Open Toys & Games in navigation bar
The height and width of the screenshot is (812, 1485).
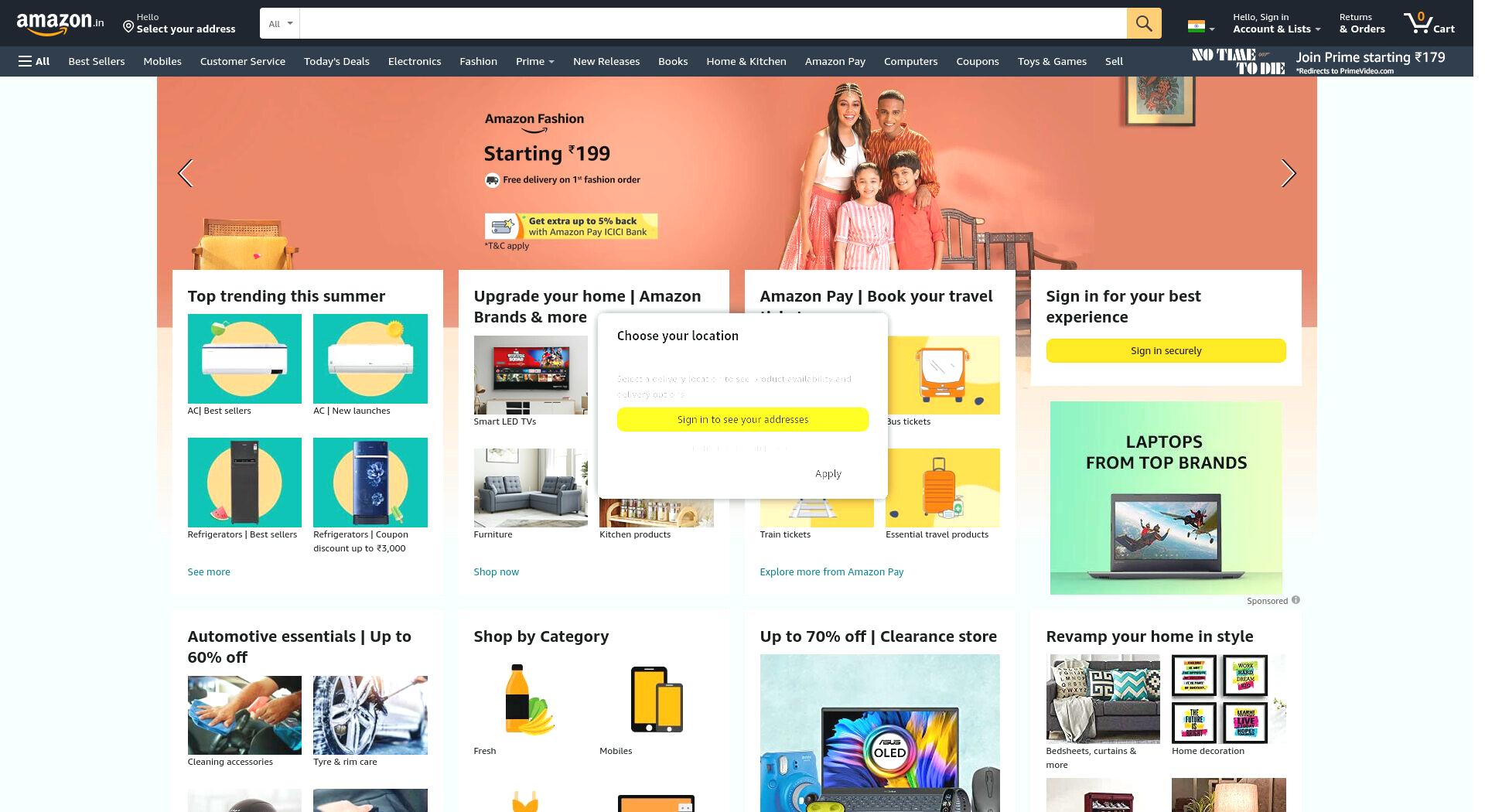(1052, 61)
